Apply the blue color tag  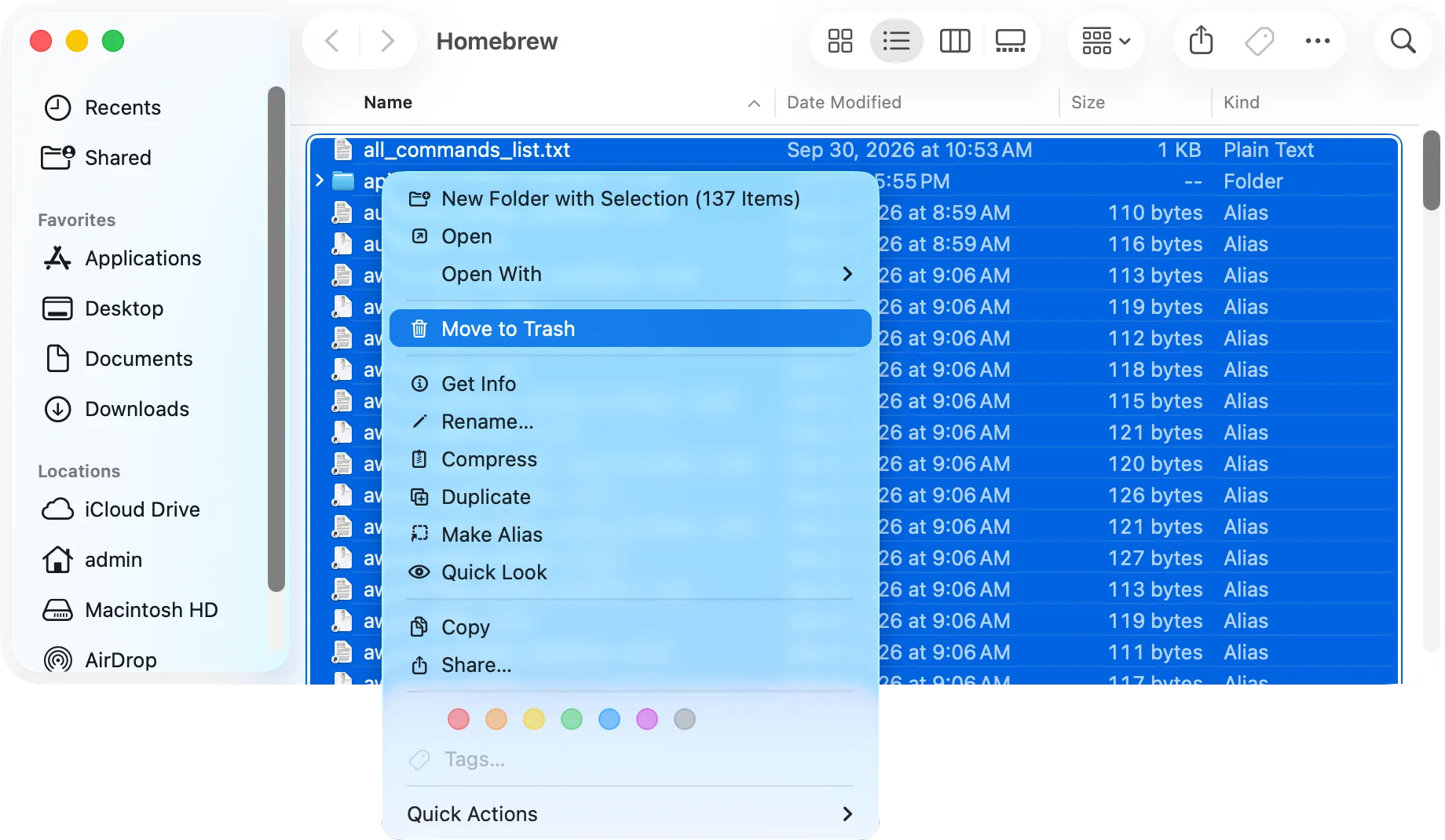(609, 719)
